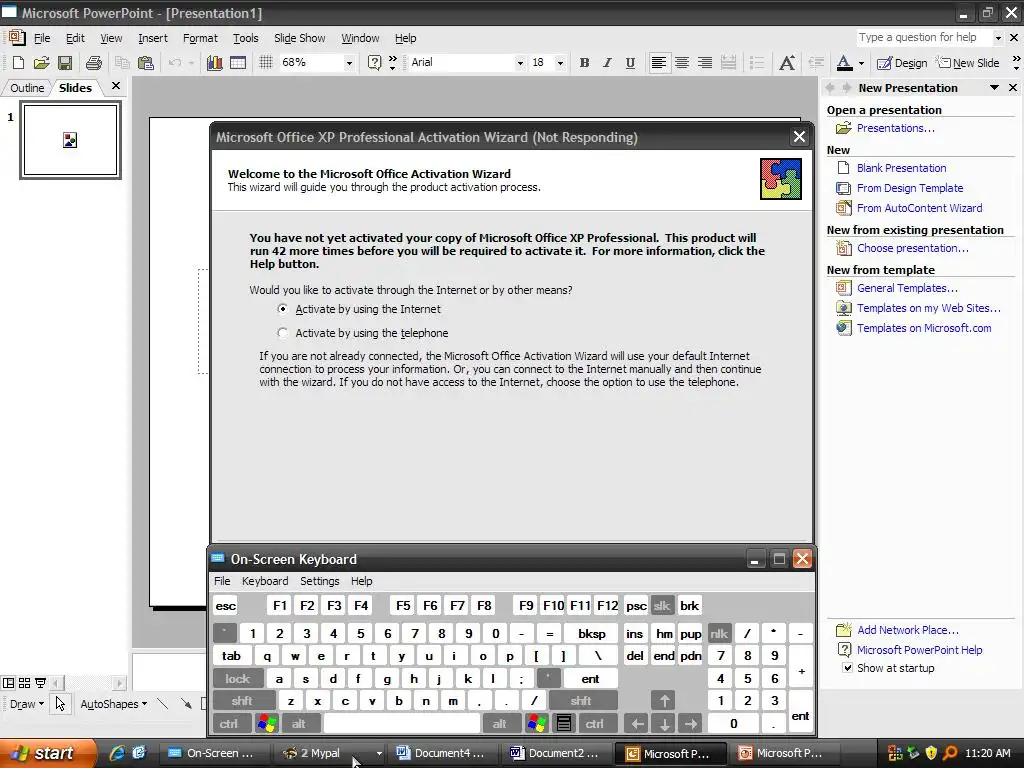Click the New Slide toolbar button
The width and height of the screenshot is (1024, 768).
[968, 63]
